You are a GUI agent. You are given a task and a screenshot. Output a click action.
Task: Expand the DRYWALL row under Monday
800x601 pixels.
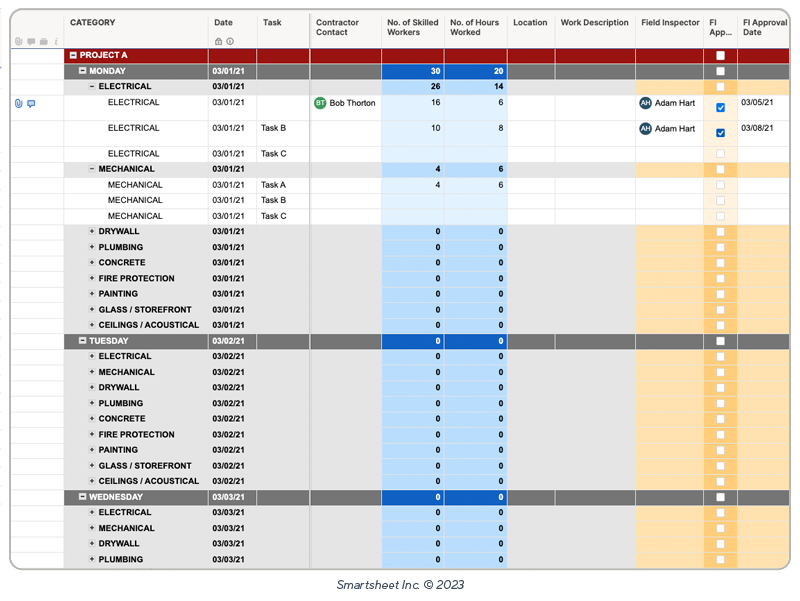(x=92, y=231)
